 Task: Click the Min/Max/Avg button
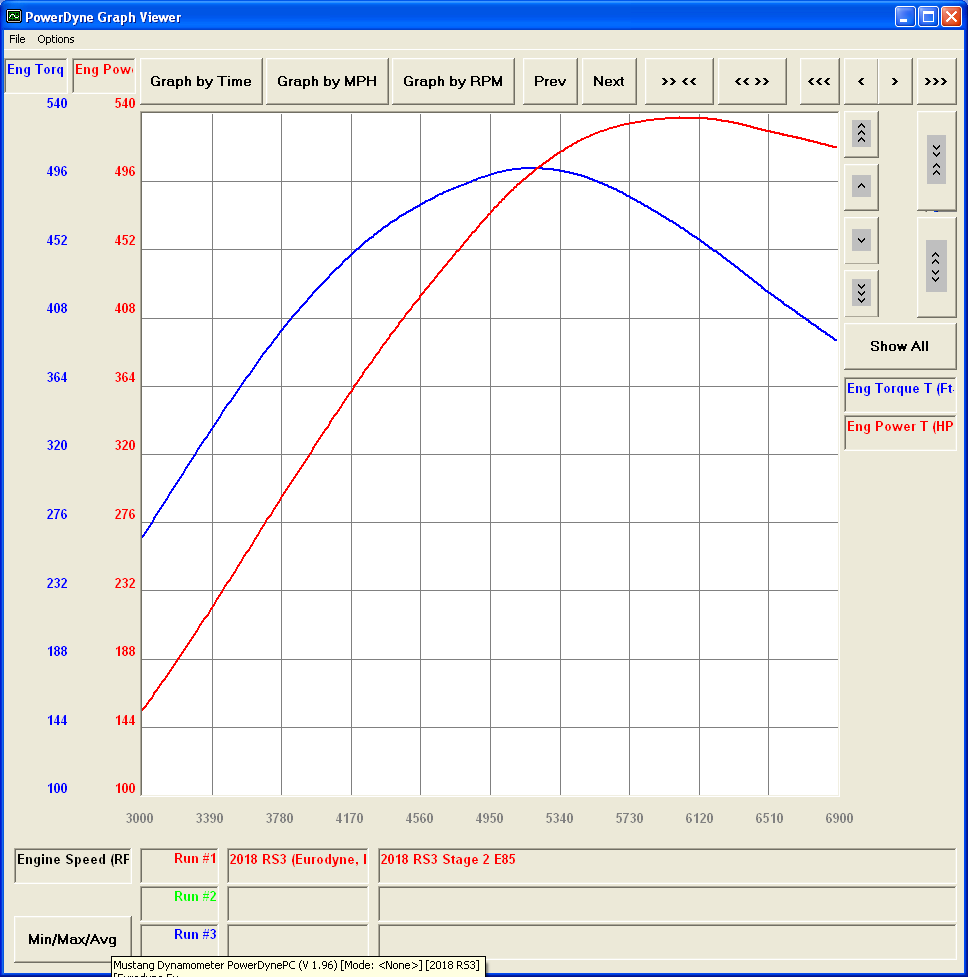pos(73,939)
